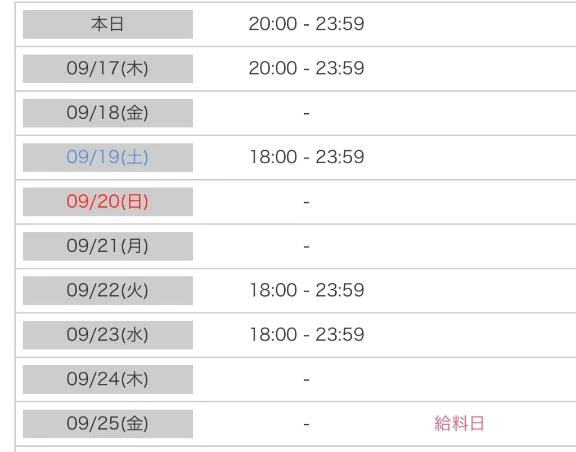The height and width of the screenshot is (452, 576).
Task: Click the pink 給料日 payday note
Action: click(x=459, y=423)
